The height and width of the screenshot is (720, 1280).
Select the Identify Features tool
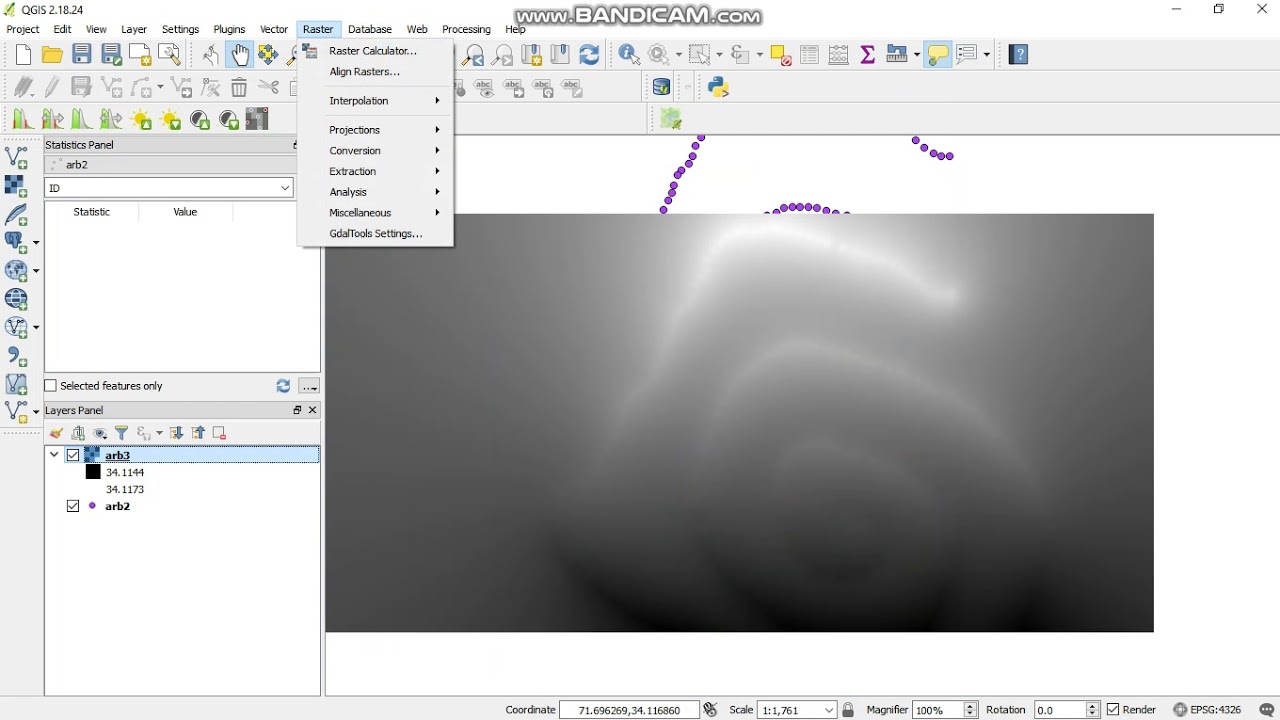click(629, 55)
